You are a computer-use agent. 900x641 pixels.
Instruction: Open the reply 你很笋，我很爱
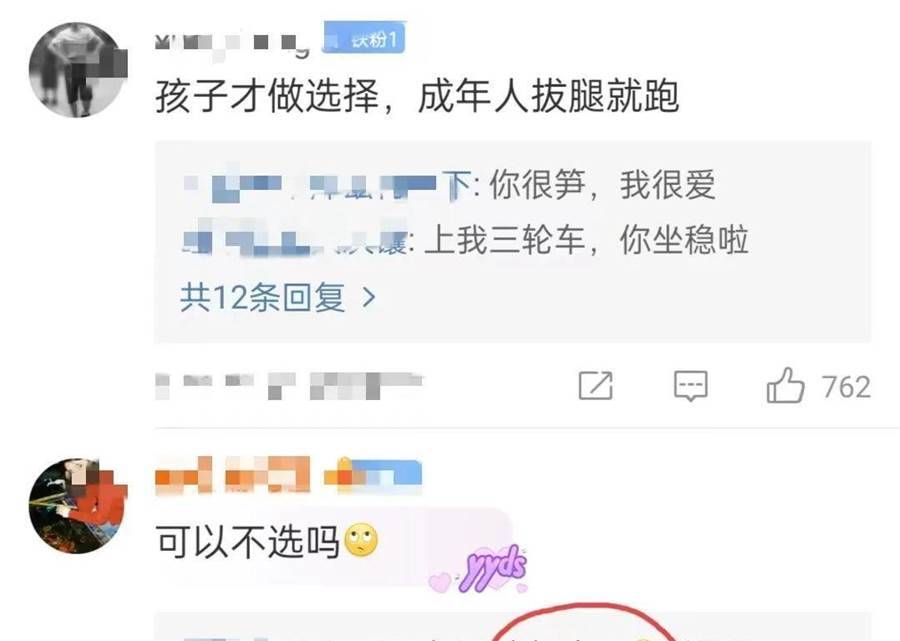pos(602,185)
